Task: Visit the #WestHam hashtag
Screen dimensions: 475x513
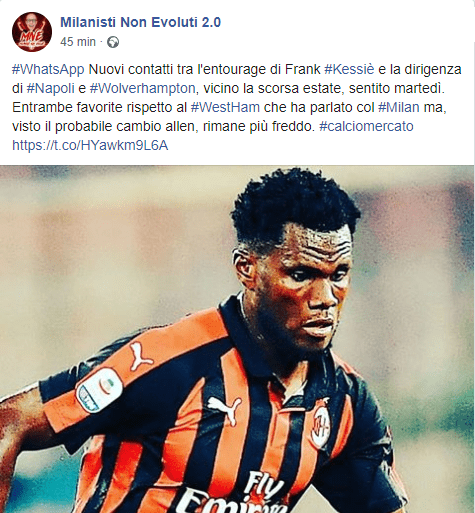Action: coord(225,108)
